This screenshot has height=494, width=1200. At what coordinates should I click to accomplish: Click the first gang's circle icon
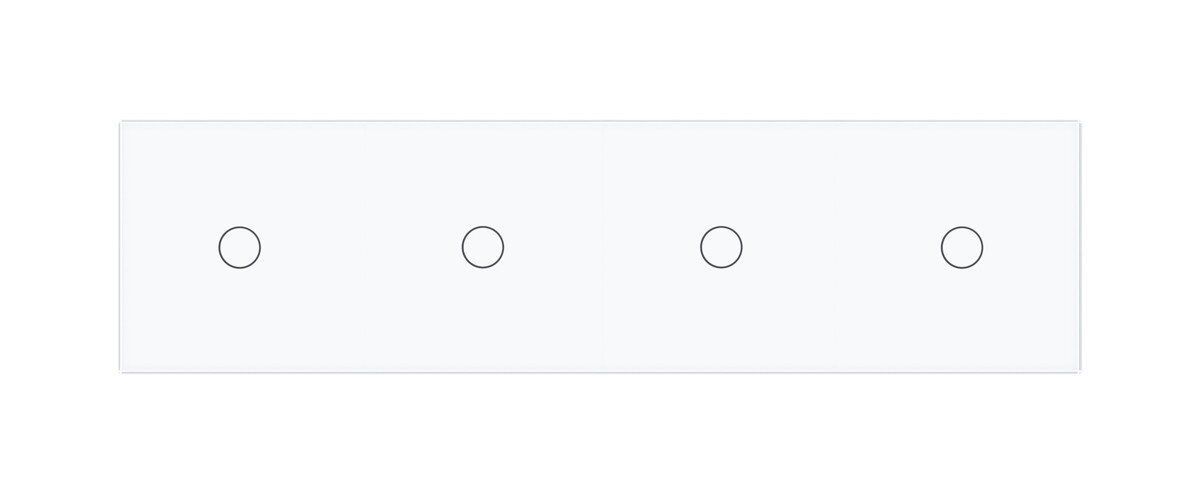click(x=240, y=247)
